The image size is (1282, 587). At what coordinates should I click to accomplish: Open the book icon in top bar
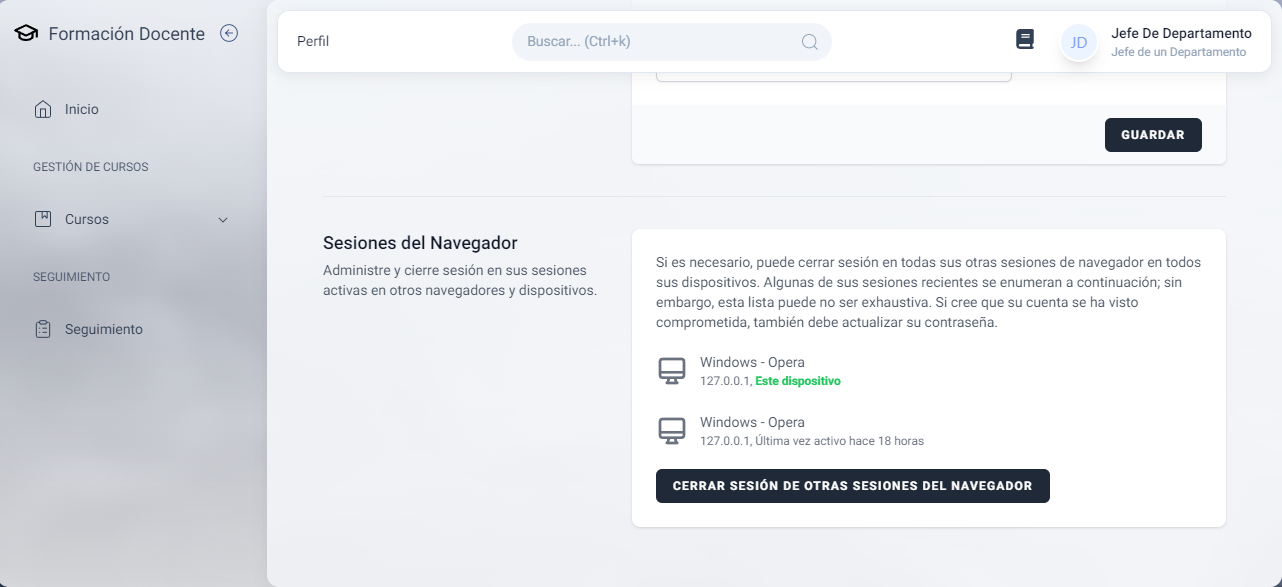click(x=1024, y=40)
